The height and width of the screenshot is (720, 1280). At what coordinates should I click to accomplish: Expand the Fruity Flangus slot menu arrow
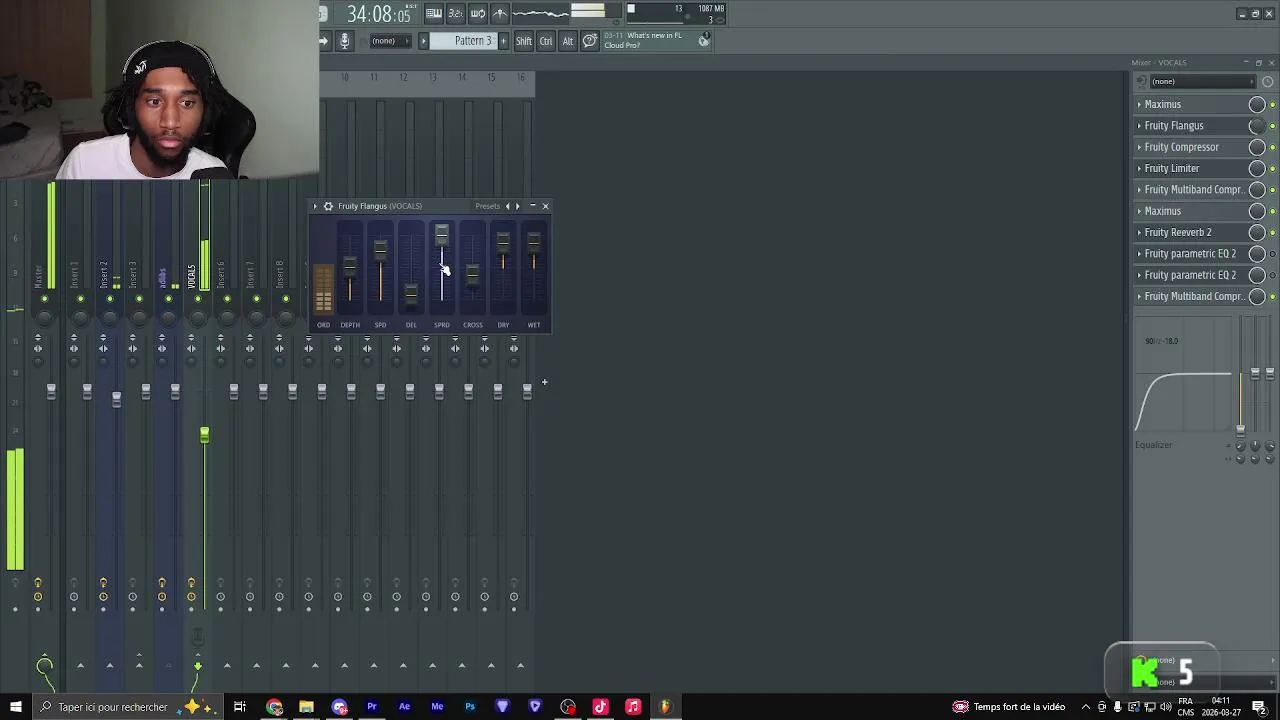tap(1139, 126)
